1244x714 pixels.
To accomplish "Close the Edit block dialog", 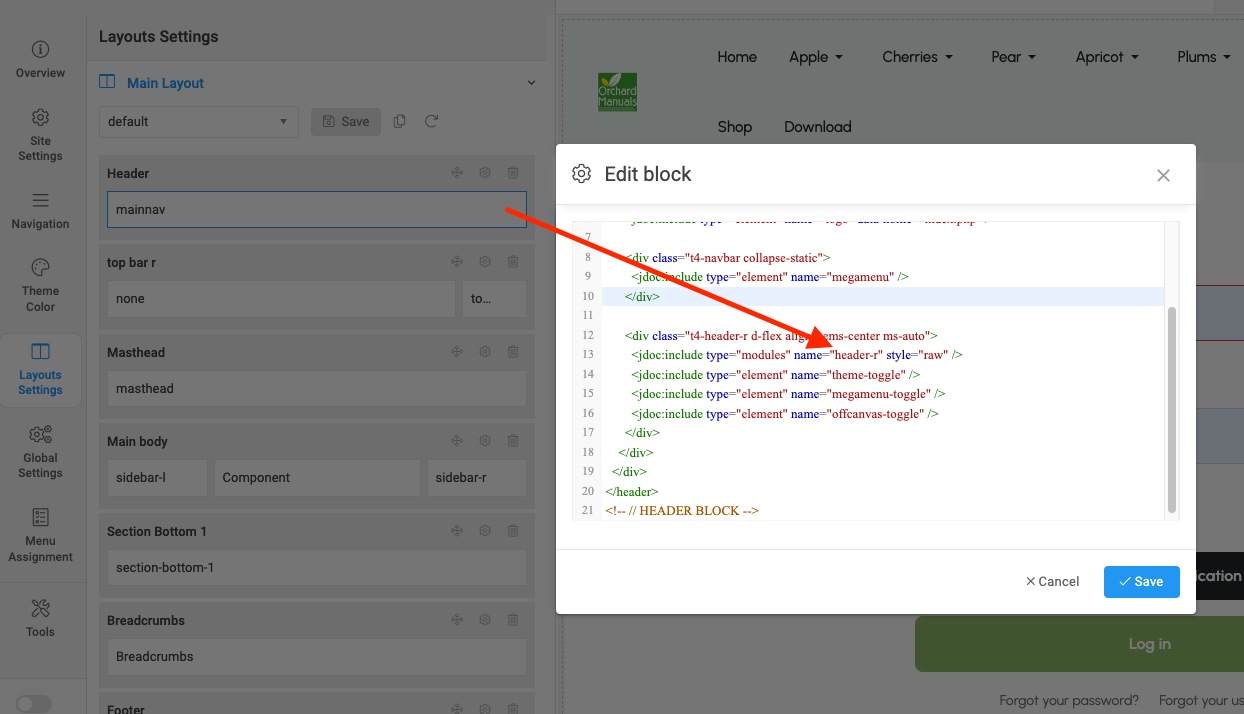I will pos(1163,175).
